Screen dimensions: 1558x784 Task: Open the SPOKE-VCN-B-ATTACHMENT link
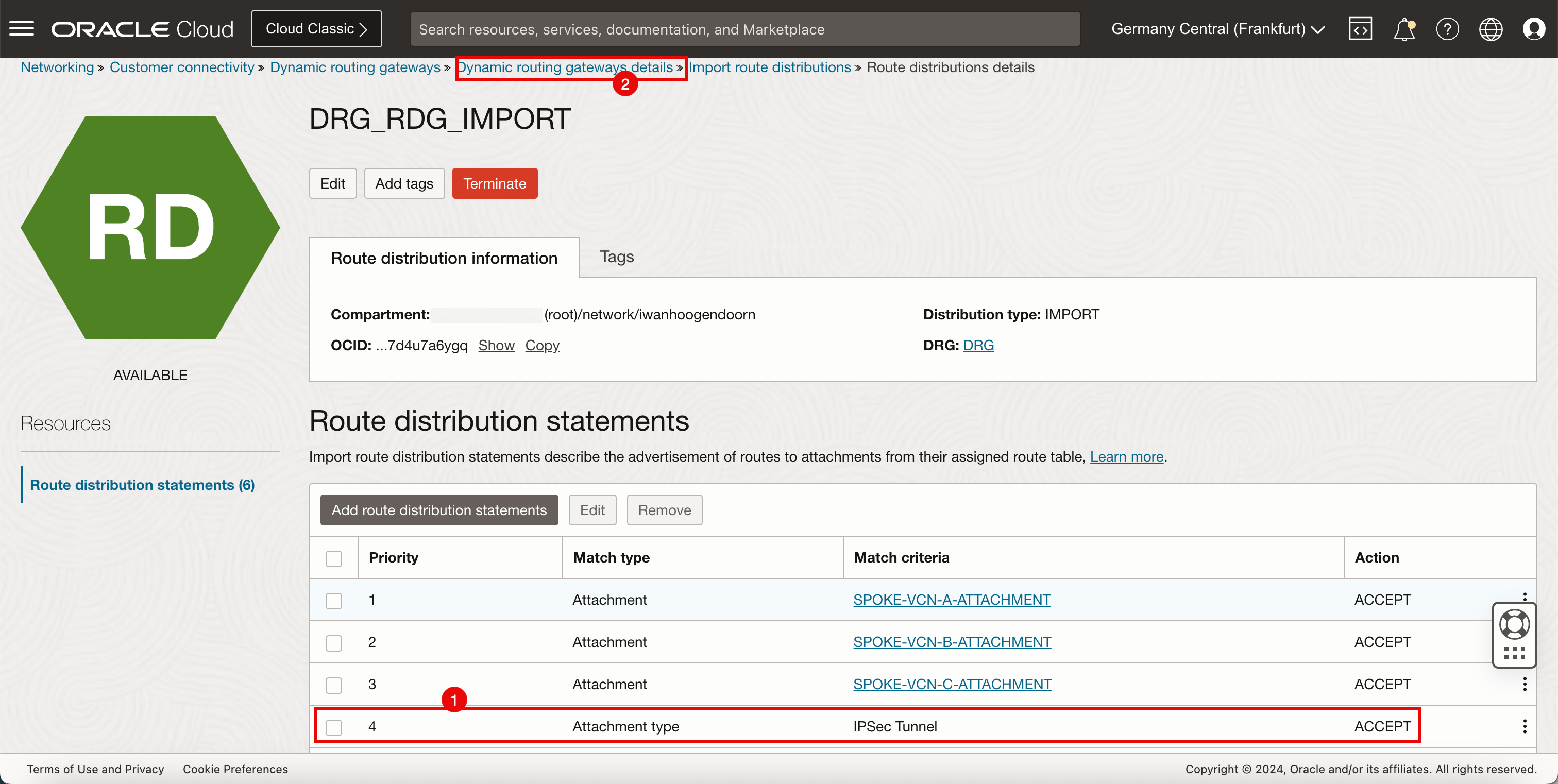tap(952, 641)
